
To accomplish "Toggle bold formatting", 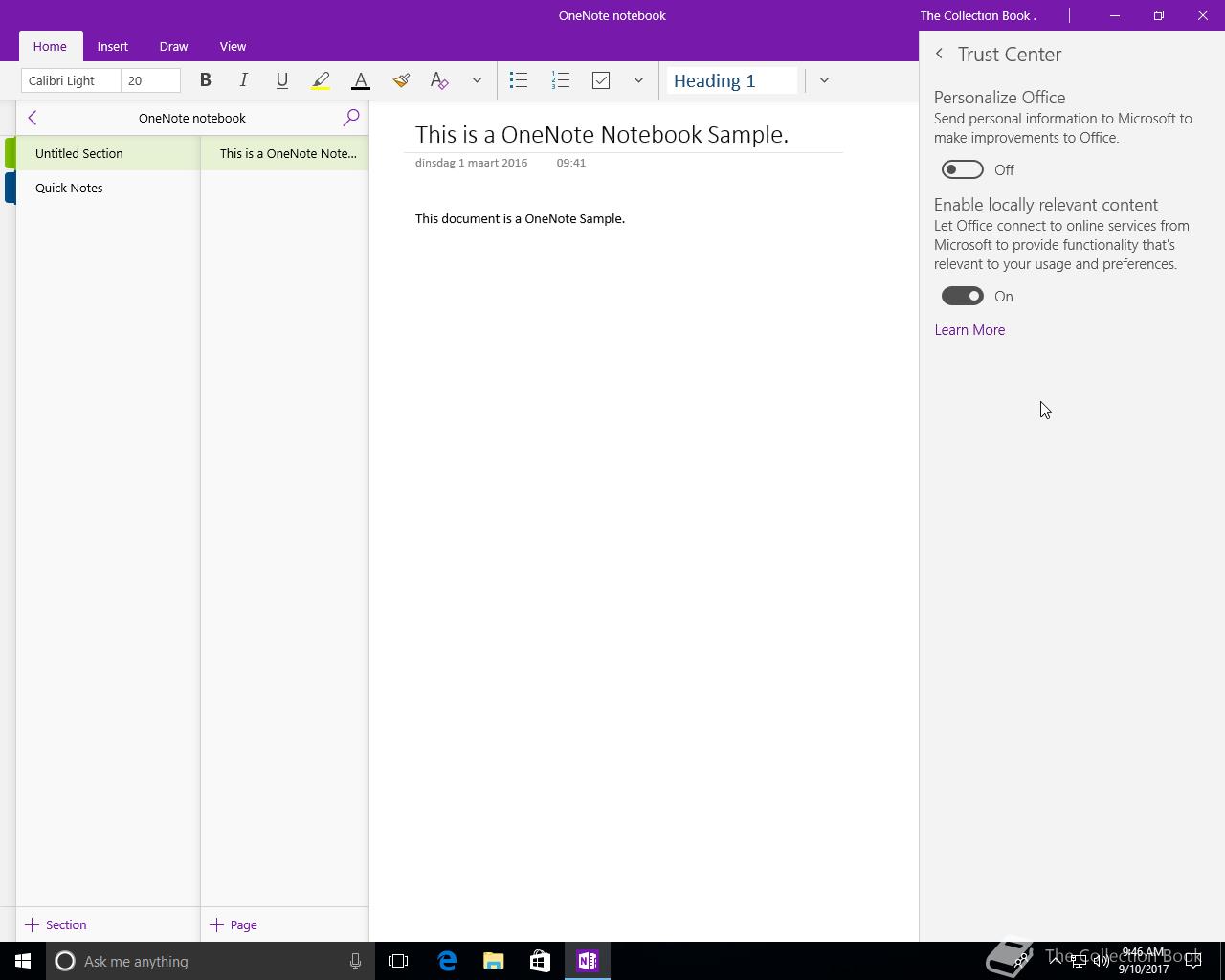I will point(205,80).
